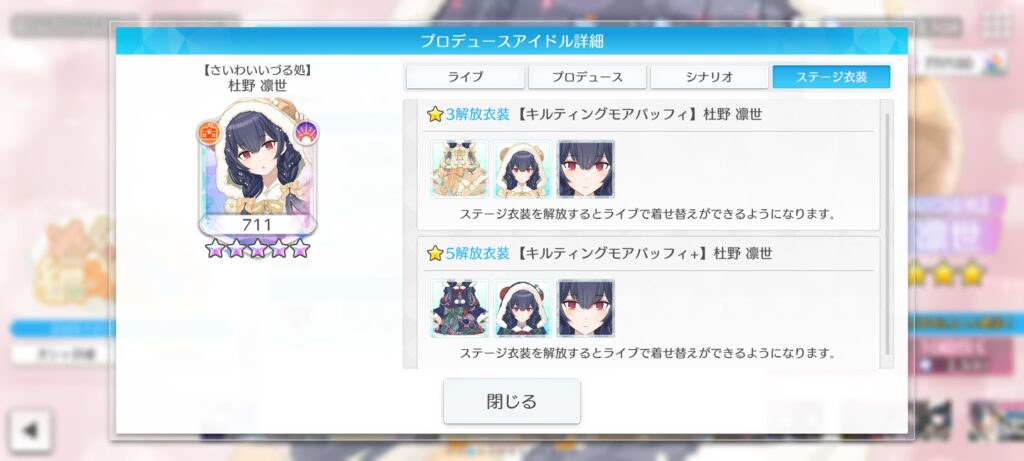The height and width of the screenshot is (461, 1024).
Task: Select the シナリオ tab
Action: point(709,76)
